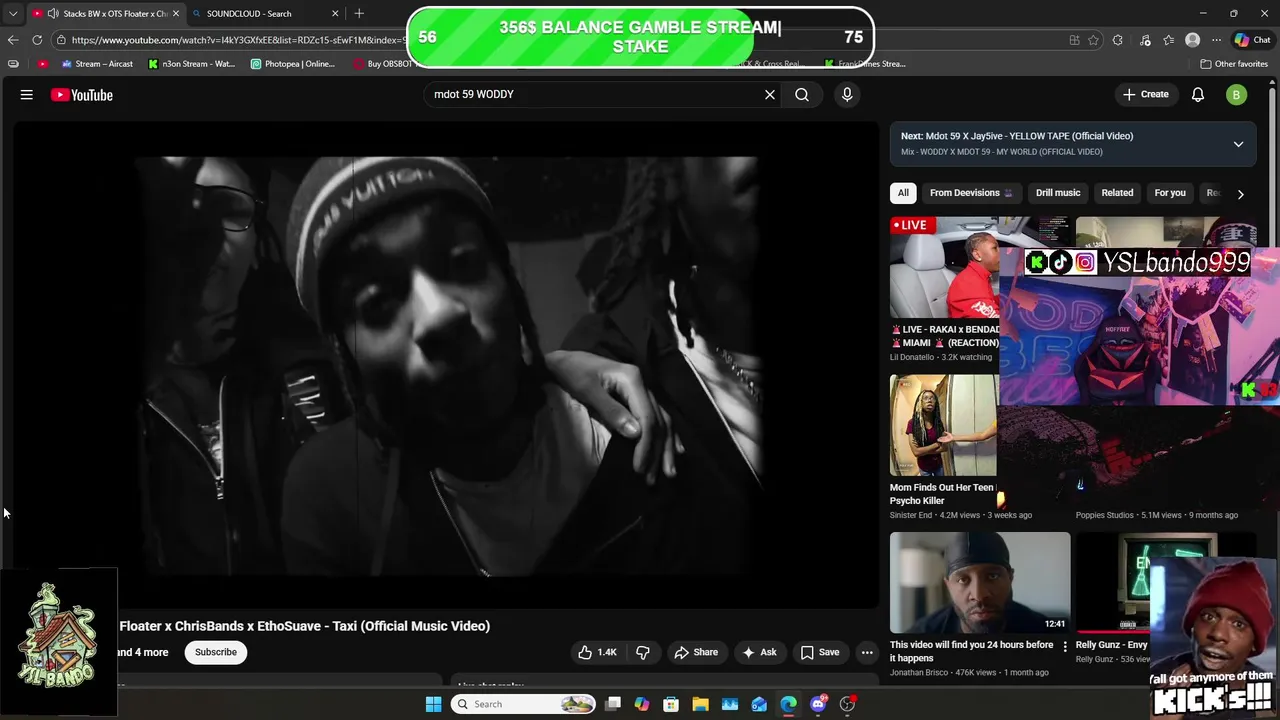This screenshot has height=720, width=1280.
Task: Open the browser profile icon
Action: (x=1192, y=40)
